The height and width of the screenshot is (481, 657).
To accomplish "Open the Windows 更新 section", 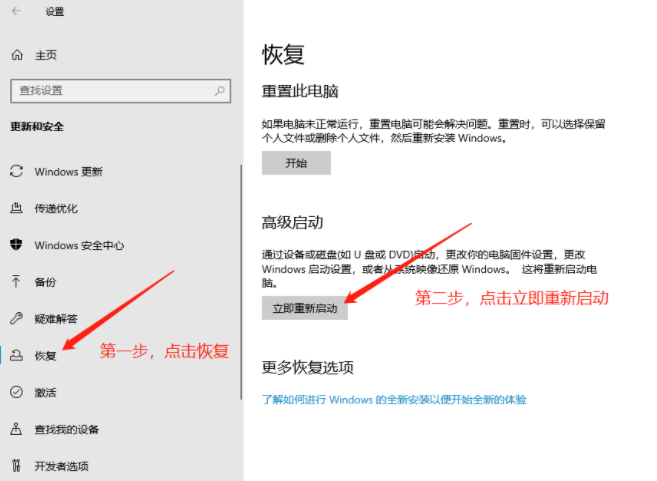I will pos(69,171).
